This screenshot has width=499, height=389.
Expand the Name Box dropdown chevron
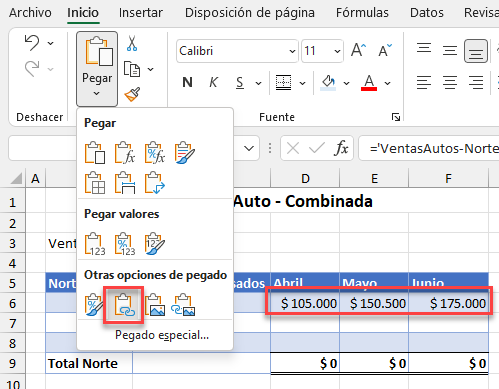(249, 148)
